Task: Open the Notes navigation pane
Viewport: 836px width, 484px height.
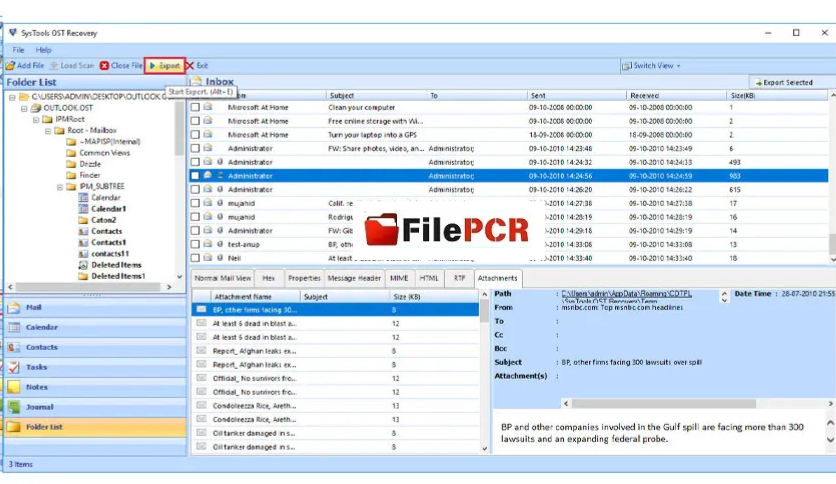Action: [95, 388]
